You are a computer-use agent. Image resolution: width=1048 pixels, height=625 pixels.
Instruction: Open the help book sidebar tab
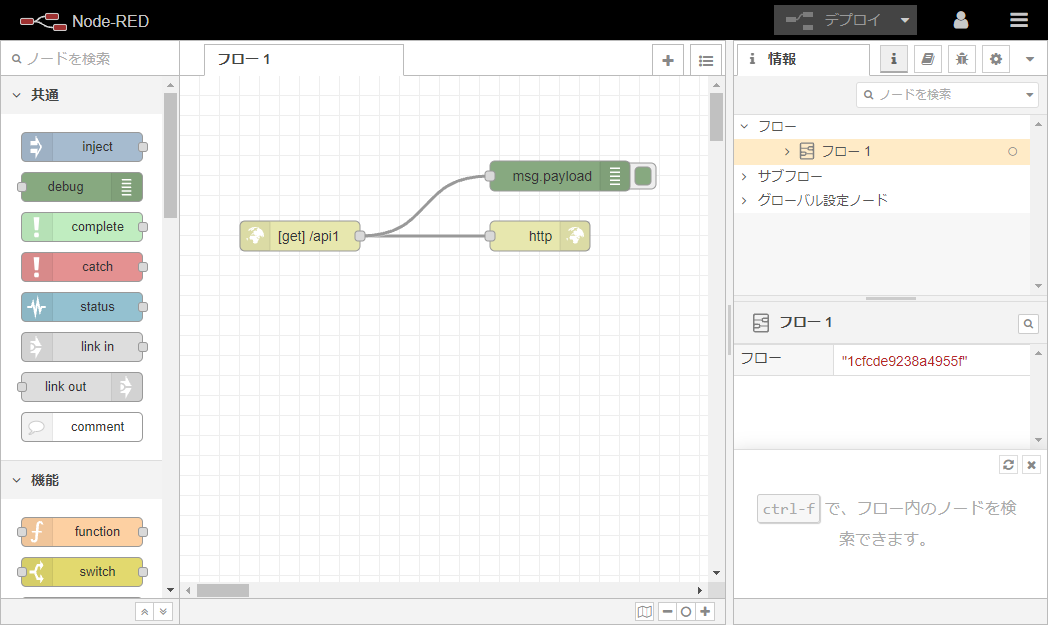coord(927,59)
